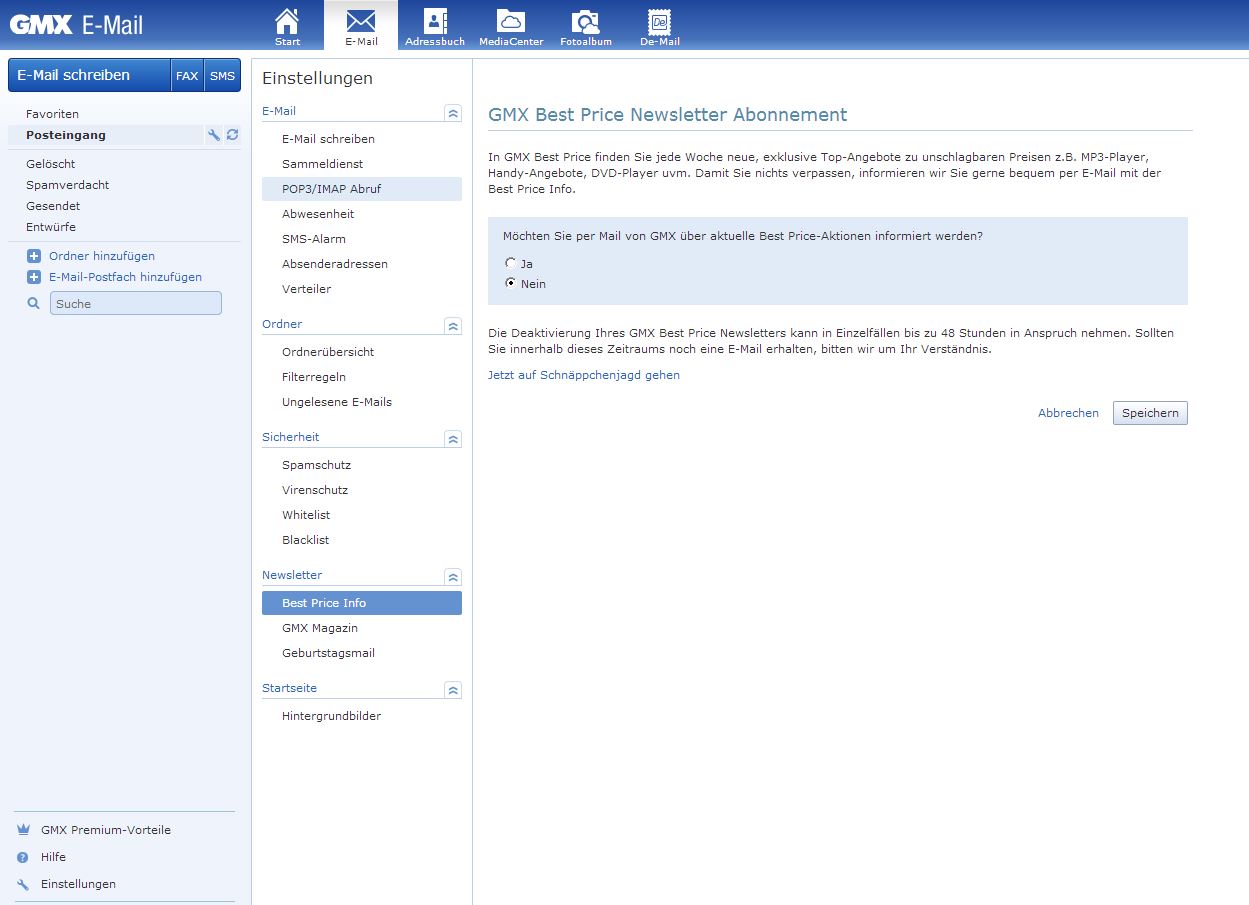Click the Speichern button
The height and width of the screenshot is (905, 1249).
pyautogui.click(x=1150, y=413)
